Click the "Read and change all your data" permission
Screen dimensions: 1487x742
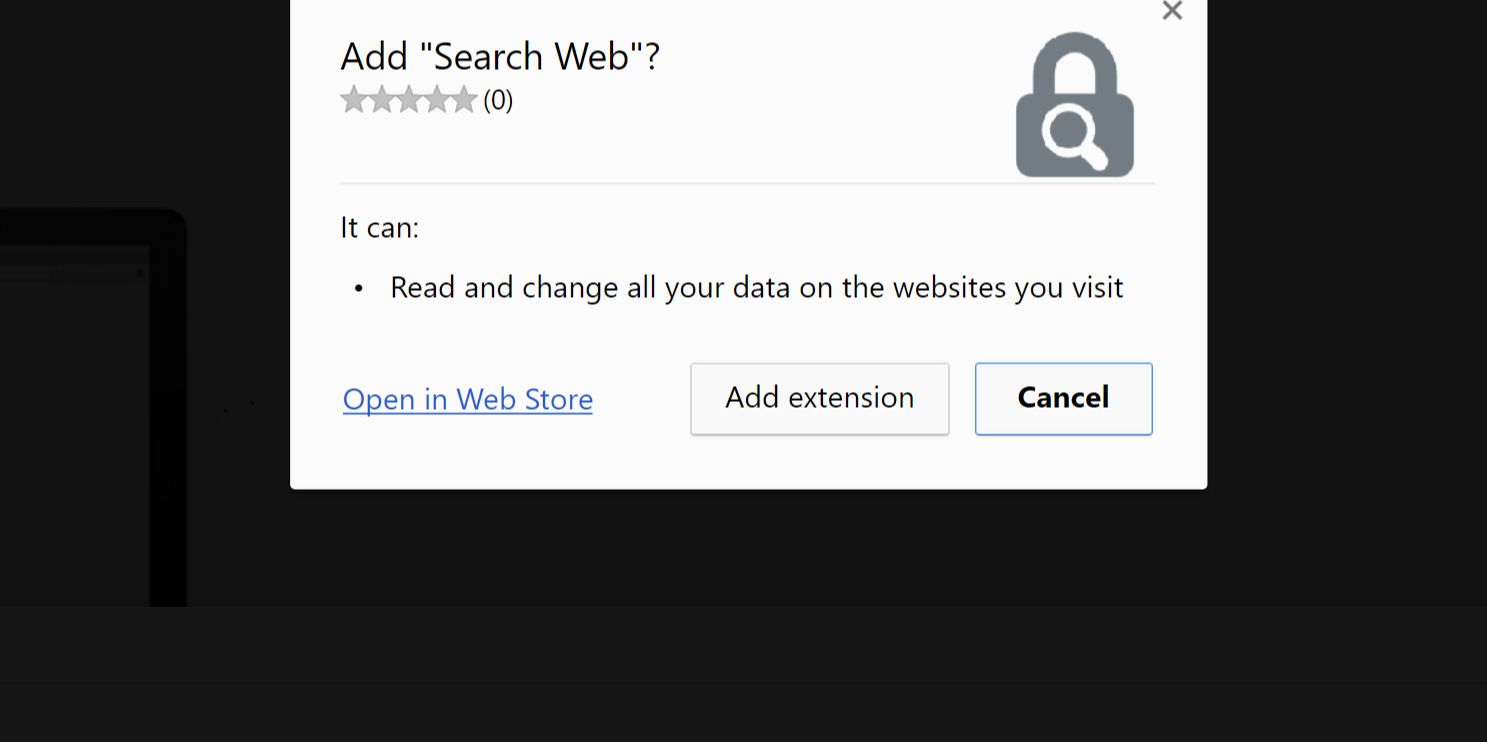click(756, 288)
